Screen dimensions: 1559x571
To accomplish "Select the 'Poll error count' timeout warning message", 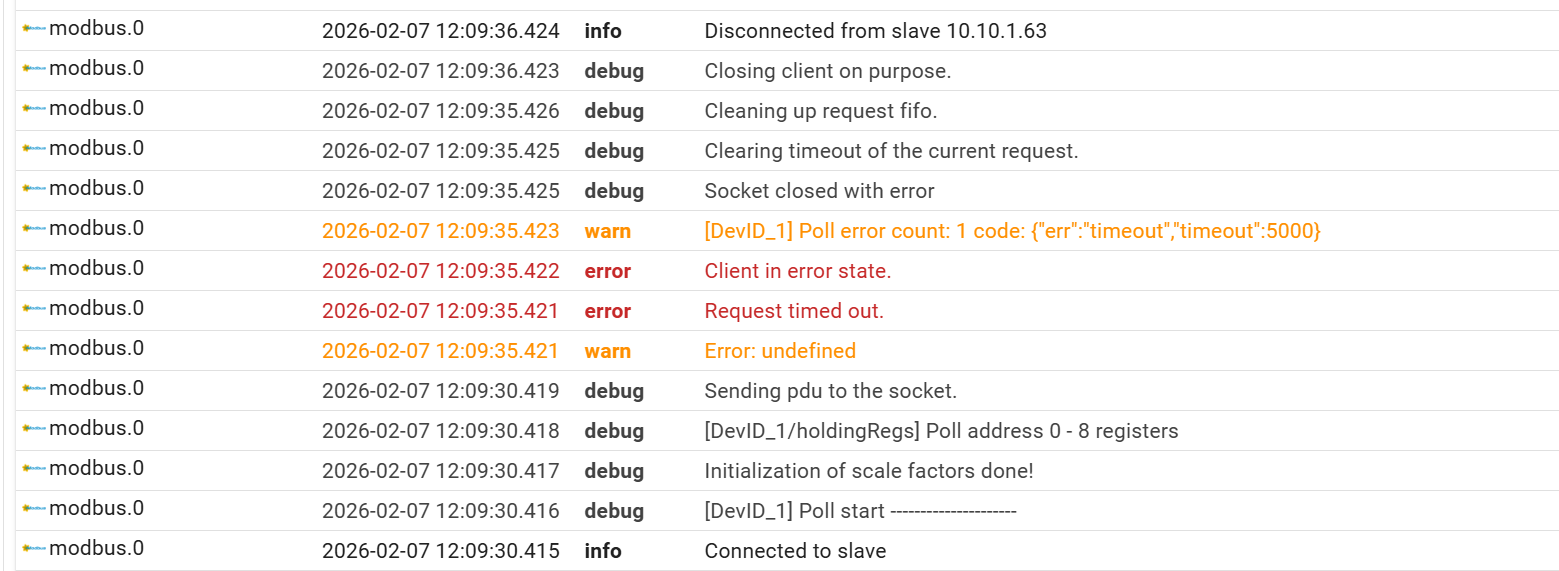I will 1012,231.
